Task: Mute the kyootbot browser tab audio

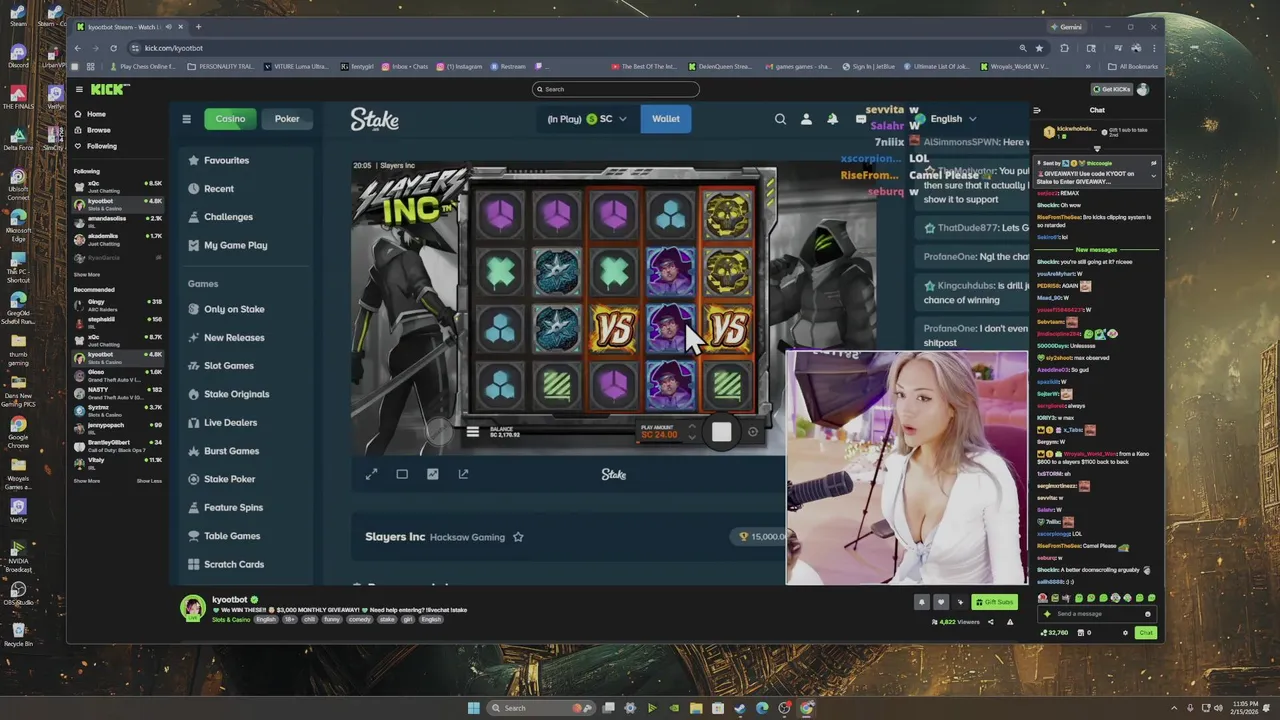Action: (x=169, y=27)
